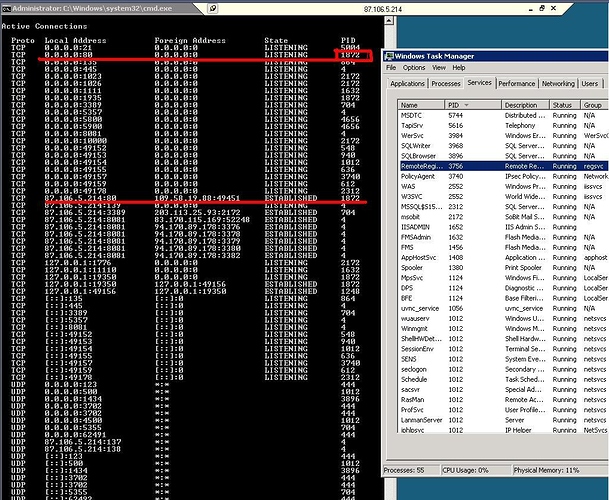Click the foreign address 109.58.19.88:49451
Image resolution: width=609 pixels, height=500 pixels.
click(197, 198)
